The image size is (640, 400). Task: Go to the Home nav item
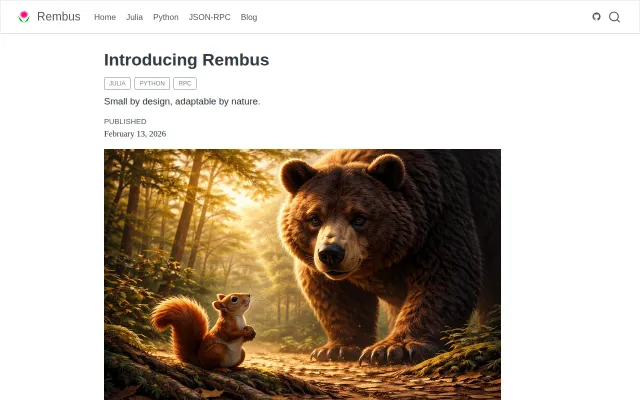click(x=105, y=17)
